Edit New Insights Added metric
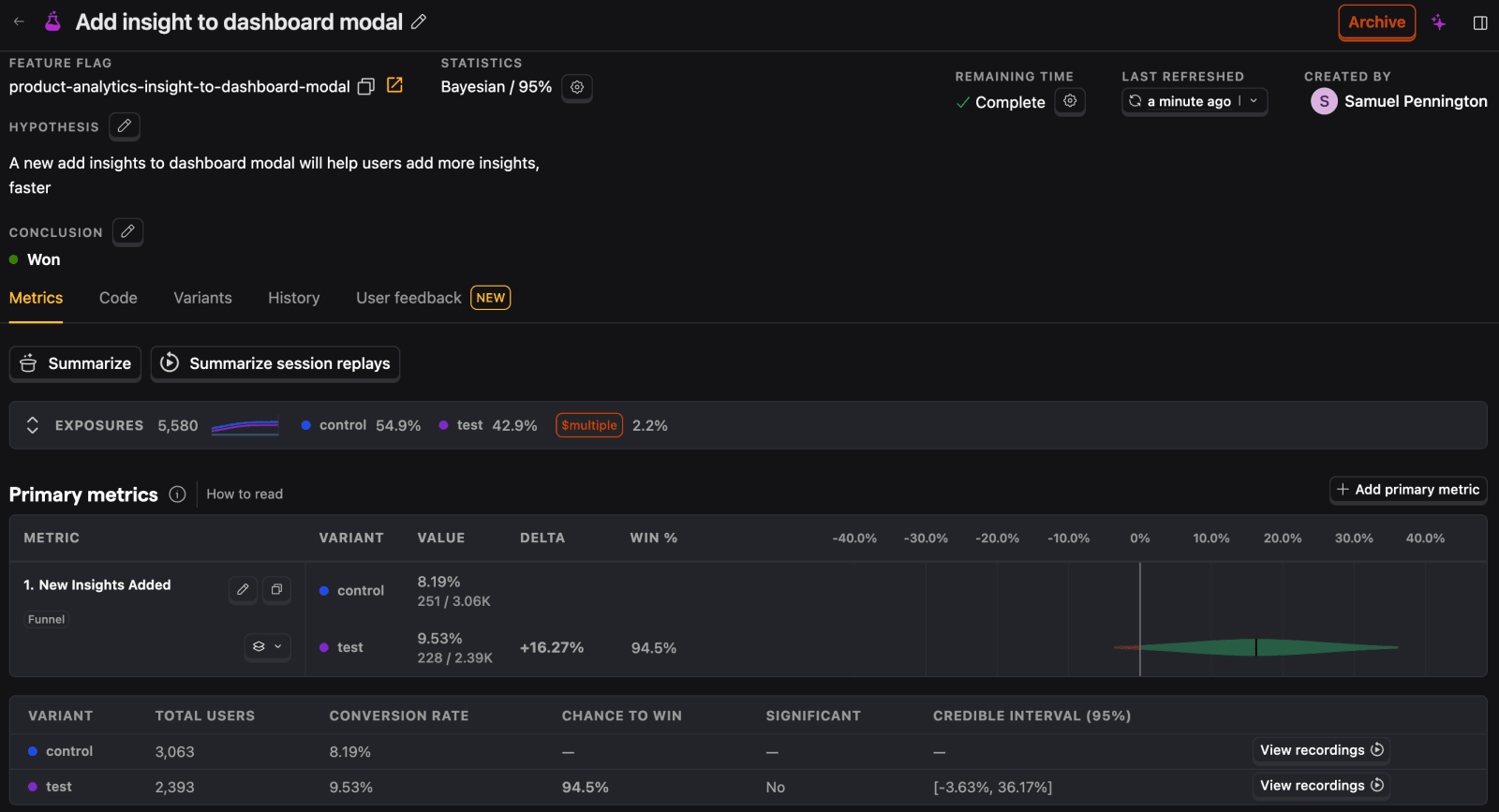 click(x=243, y=589)
